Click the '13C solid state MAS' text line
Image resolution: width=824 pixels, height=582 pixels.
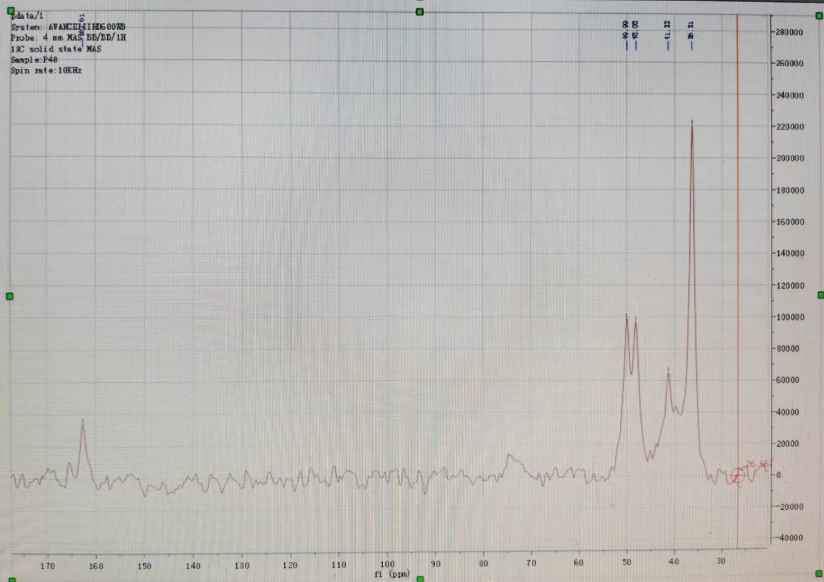56,49
